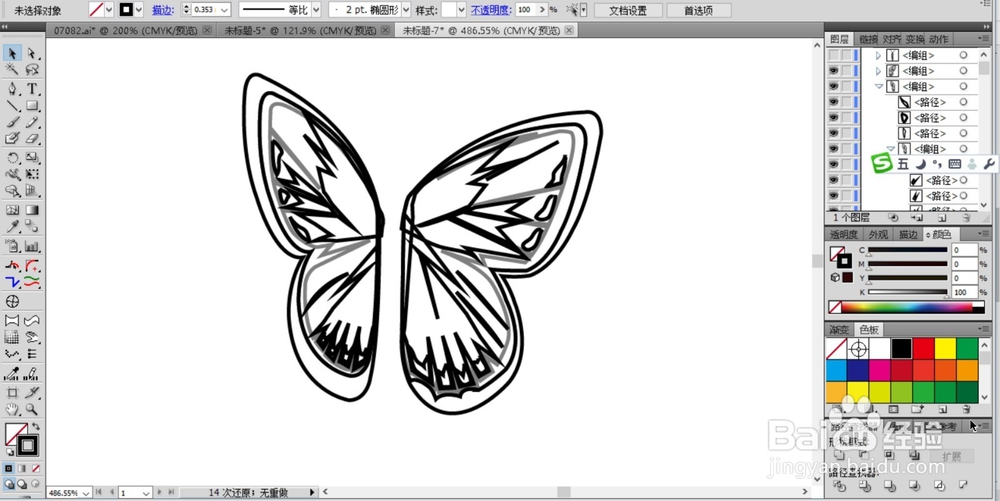This screenshot has width=1000, height=501.
Task: Select the Line Segment tool
Action: point(12,105)
